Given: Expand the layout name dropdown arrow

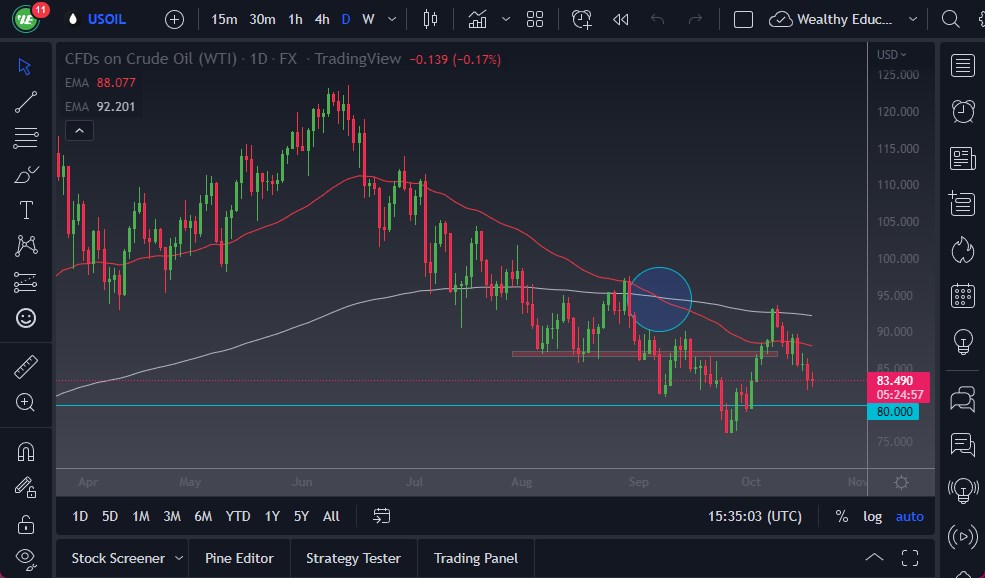Looking at the screenshot, I should [x=913, y=19].
